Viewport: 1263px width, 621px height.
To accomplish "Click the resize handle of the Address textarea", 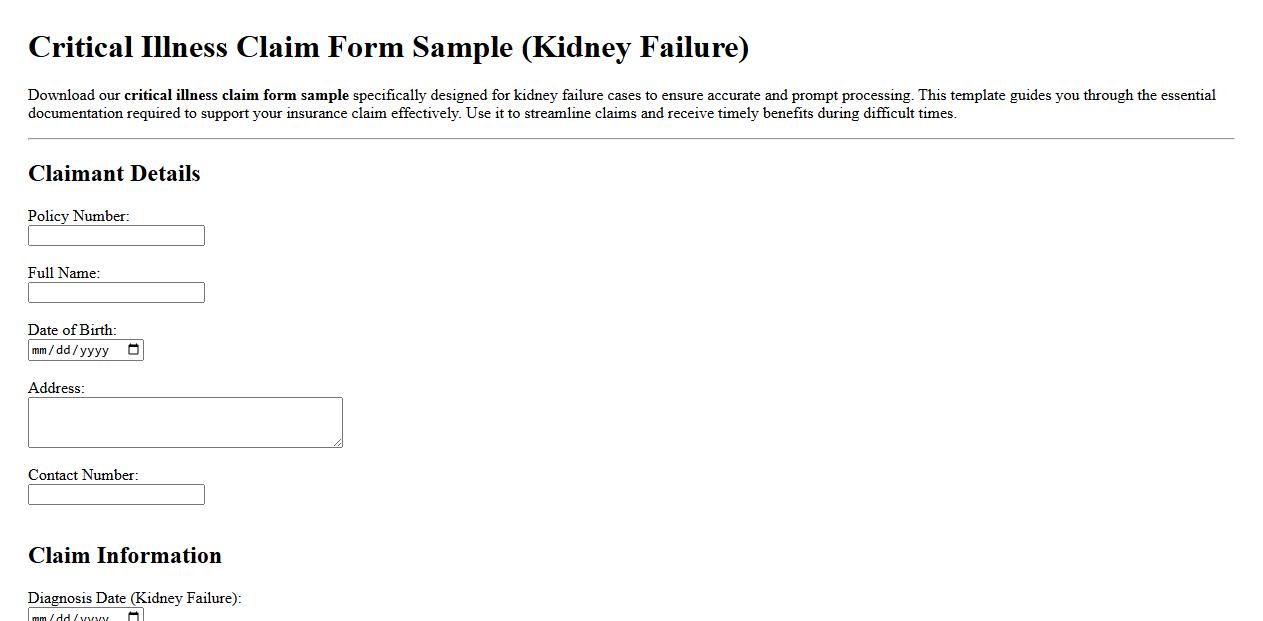I will point(339,444).
